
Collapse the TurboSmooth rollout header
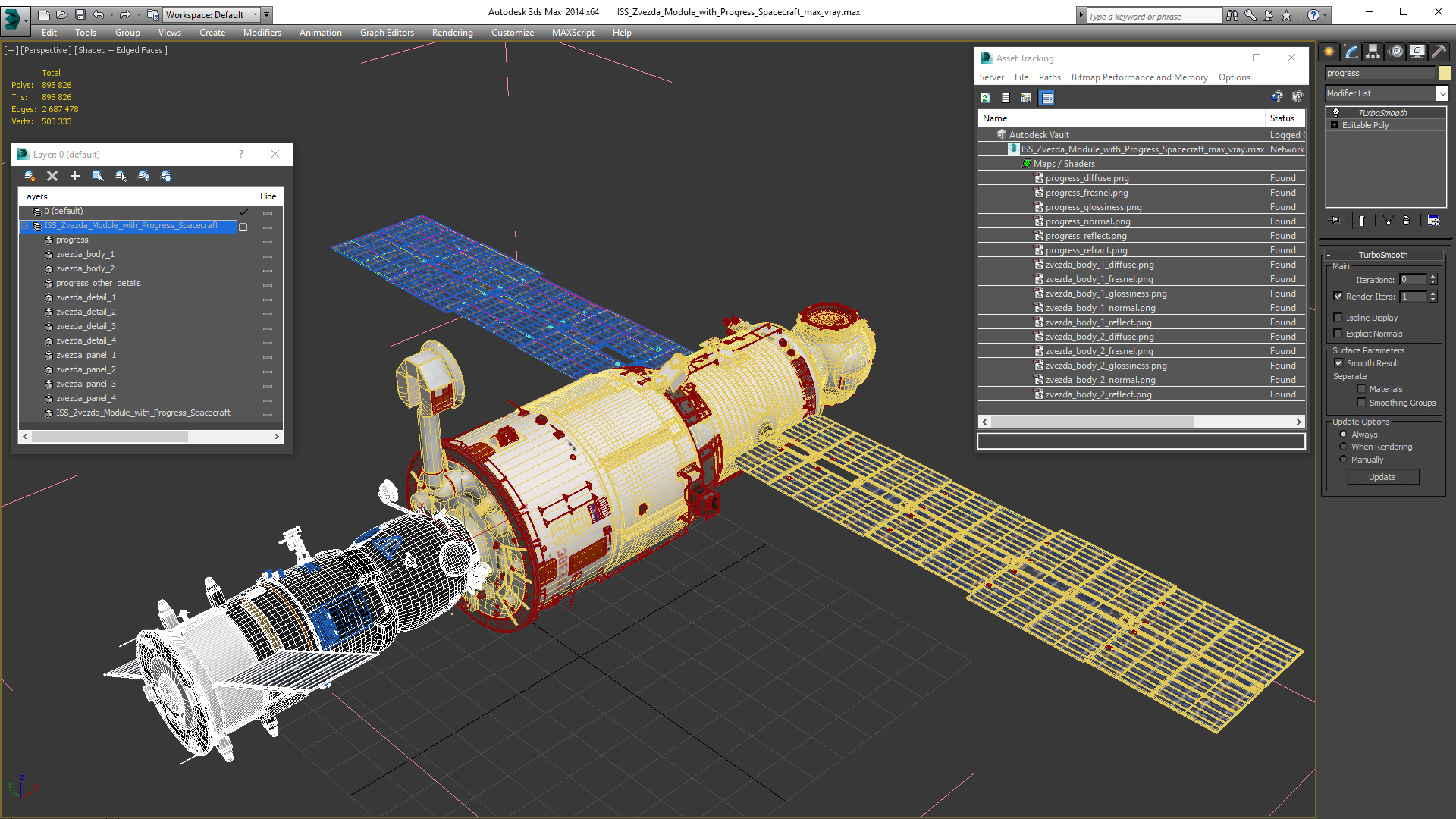pyautogui.click(x=1383, y=255)
